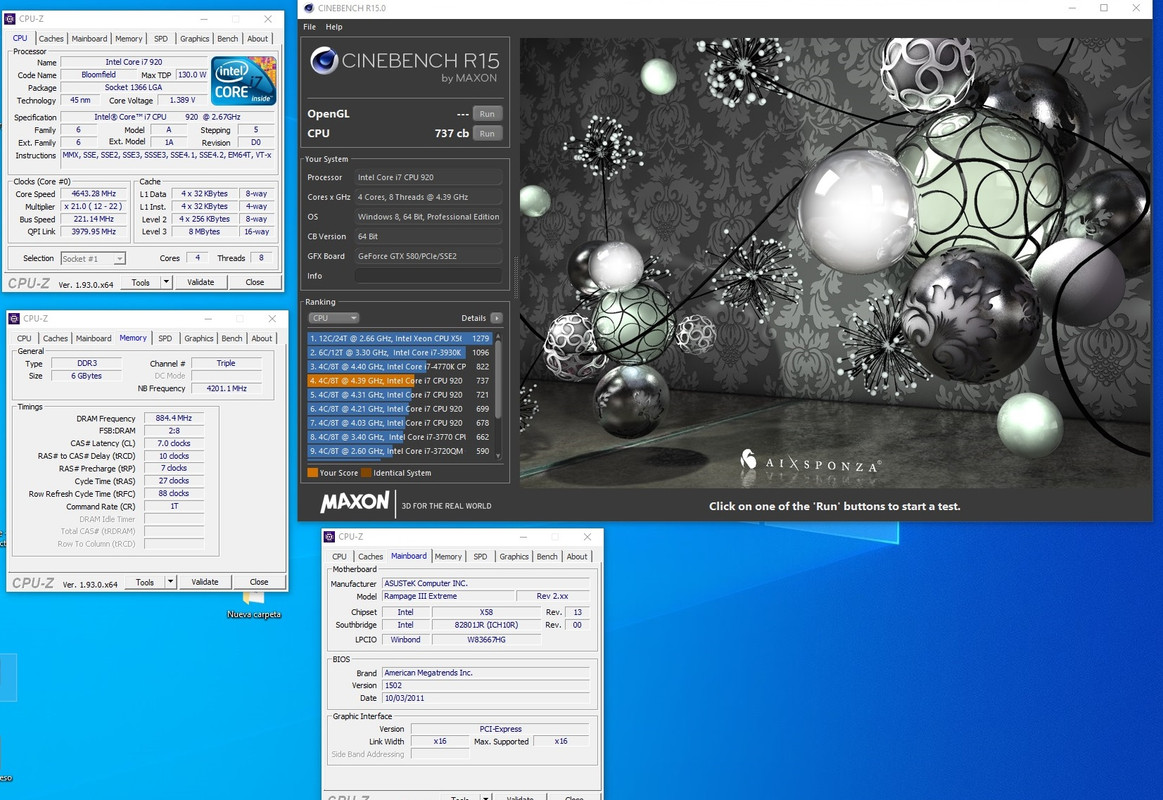Click Rampage III Extreme model field

448,596
